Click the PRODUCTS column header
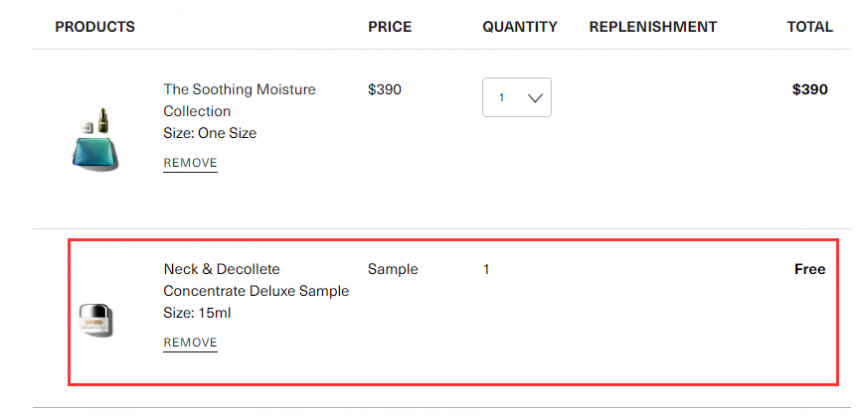The width and height of the screenshot is (860, 416). tap(95, 26)
